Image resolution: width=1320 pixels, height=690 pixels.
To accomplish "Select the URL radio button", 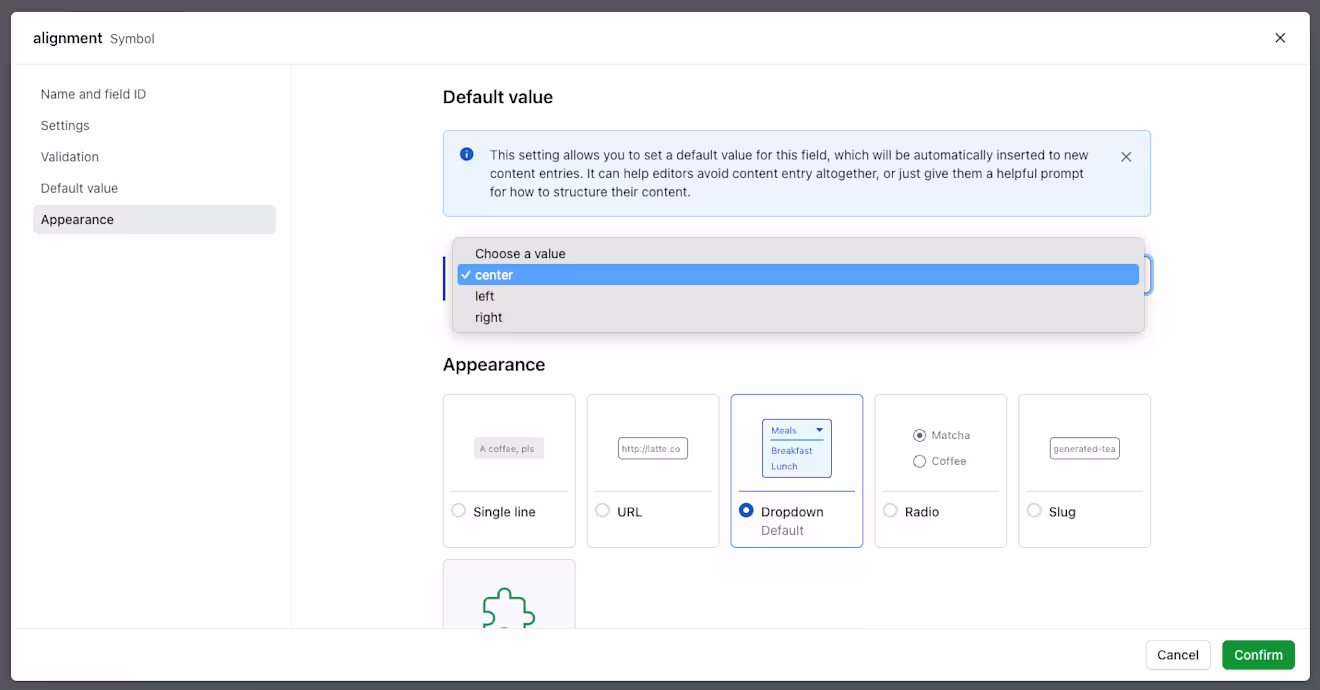I will (603, 511).
